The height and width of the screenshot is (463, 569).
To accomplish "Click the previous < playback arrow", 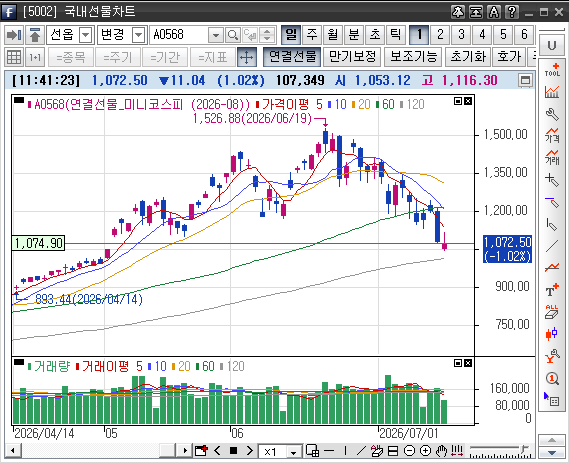I will (217, 451).
